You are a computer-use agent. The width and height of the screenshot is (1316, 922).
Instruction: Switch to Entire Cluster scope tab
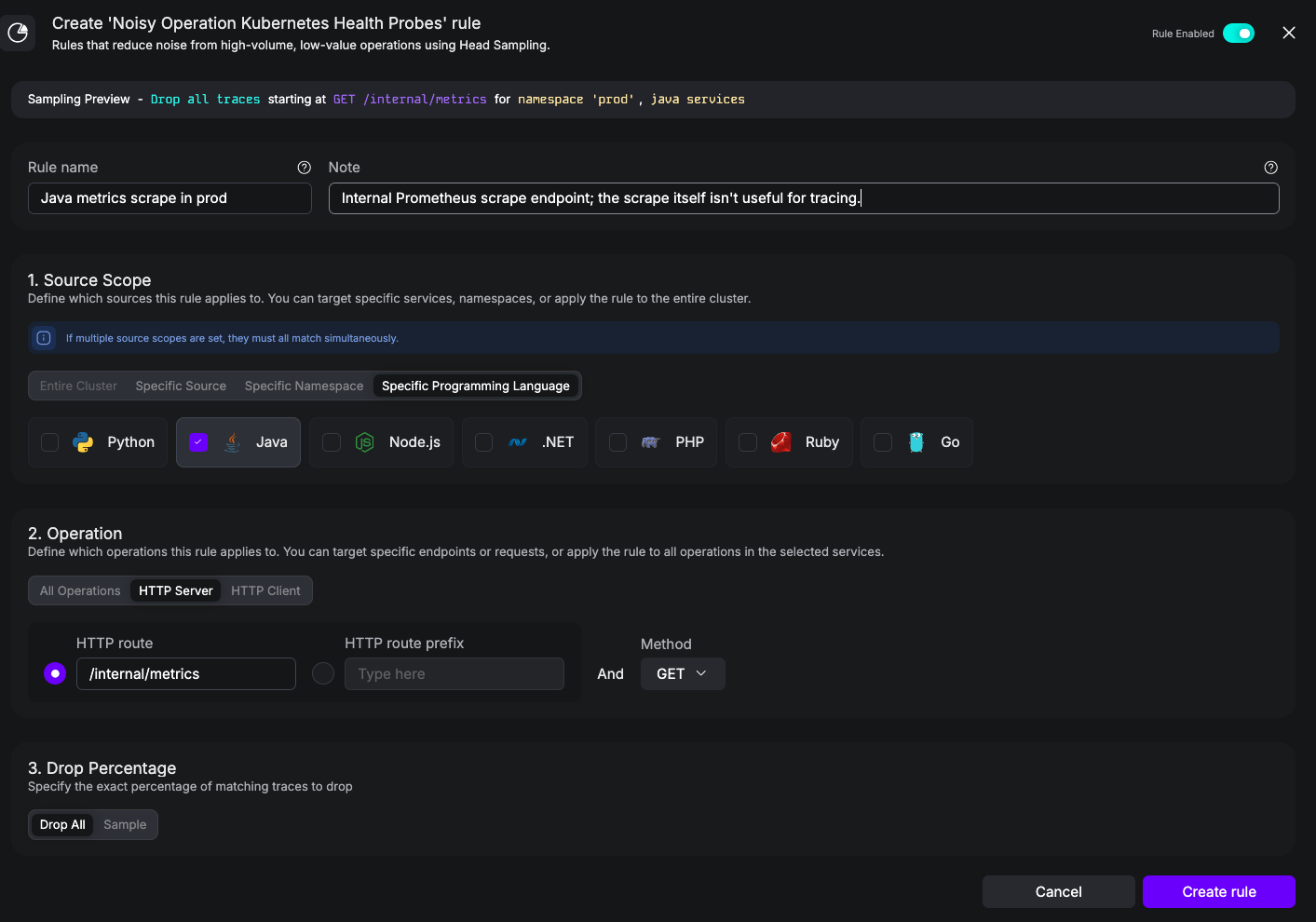tap(78, 386)
